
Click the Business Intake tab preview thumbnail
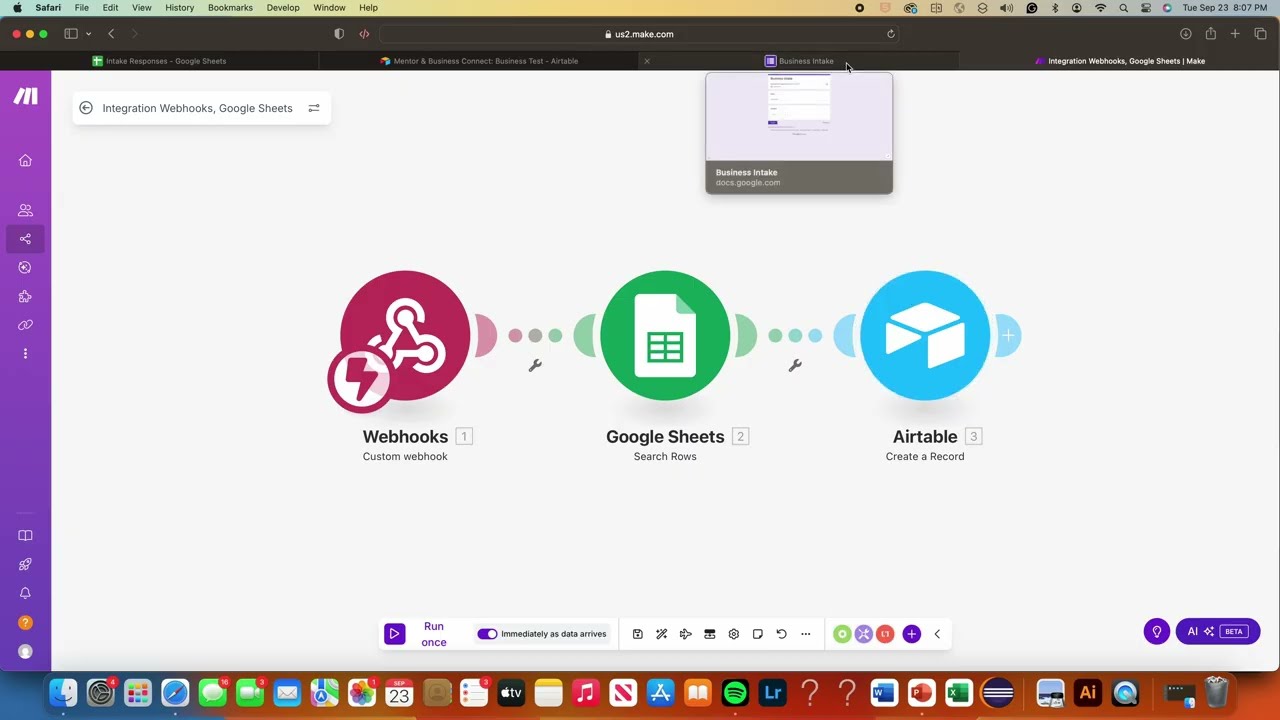pyautogui.click(x=799, y=133)
